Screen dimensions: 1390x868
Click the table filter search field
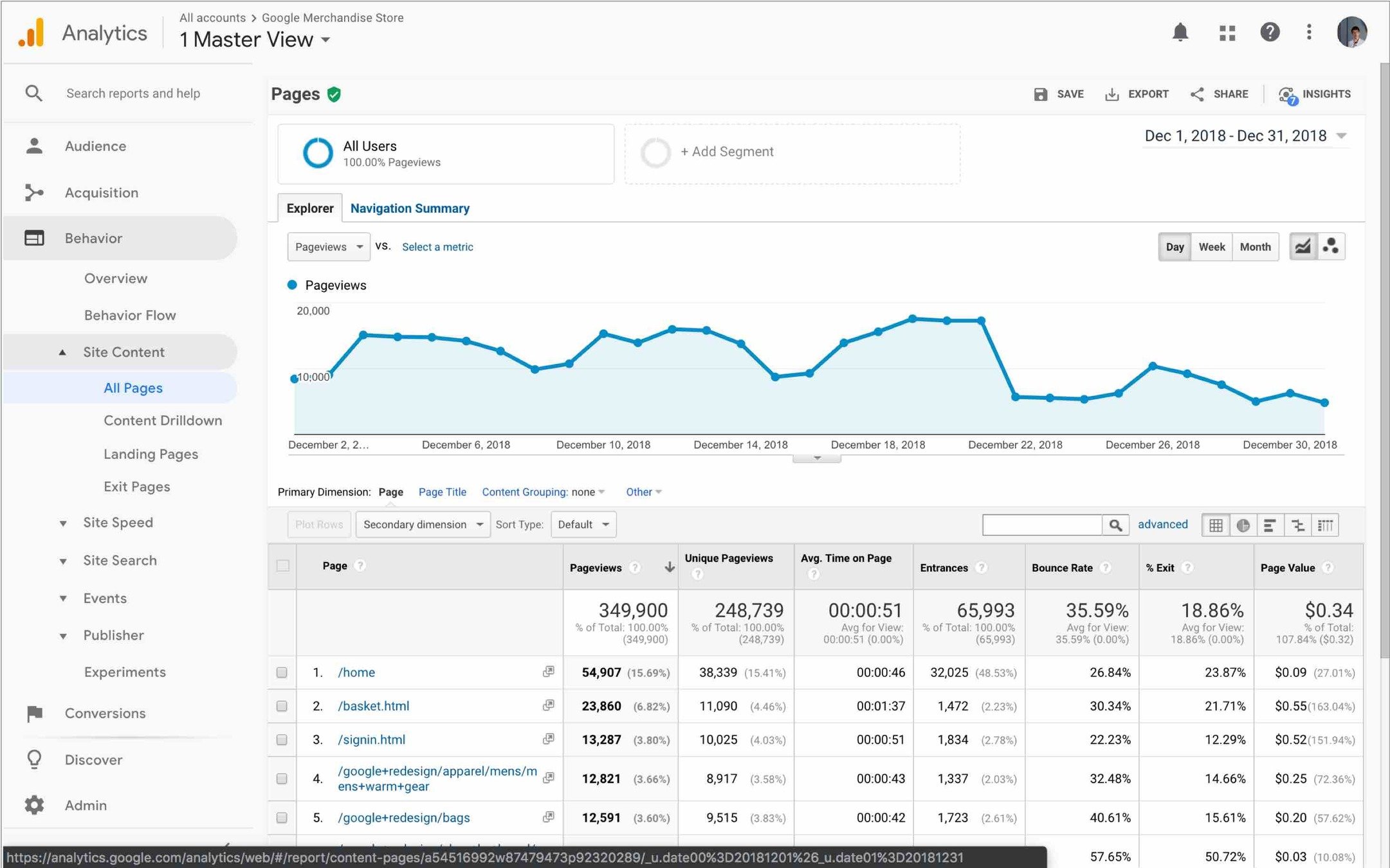(x=1041, y=525)
